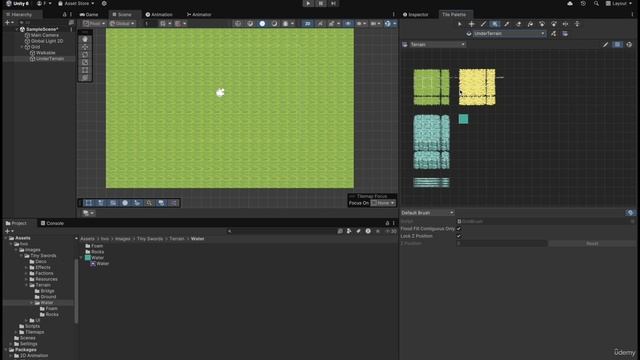Image resolution: width=640 pixels, height=360 pixels.
Task: Switch to the Animator tab
Action: [199, 14]
